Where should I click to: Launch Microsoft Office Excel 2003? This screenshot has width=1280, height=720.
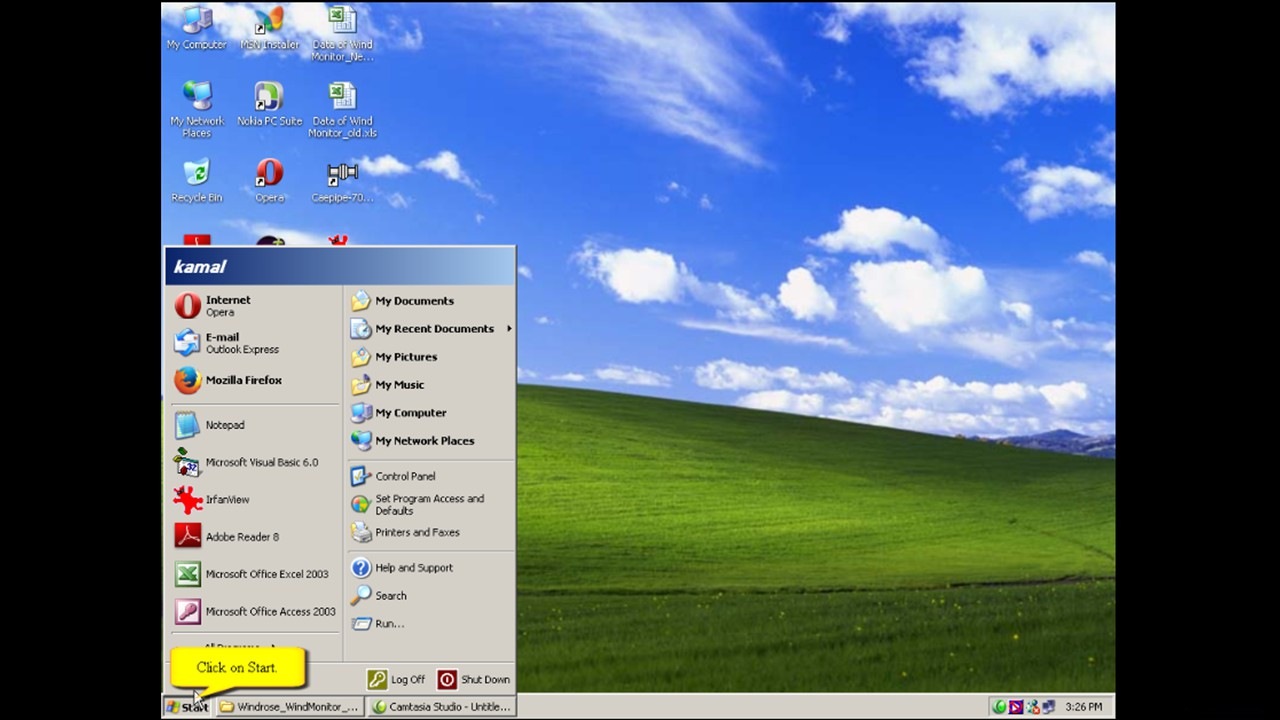pyautogui.click(x=254, y=574)
